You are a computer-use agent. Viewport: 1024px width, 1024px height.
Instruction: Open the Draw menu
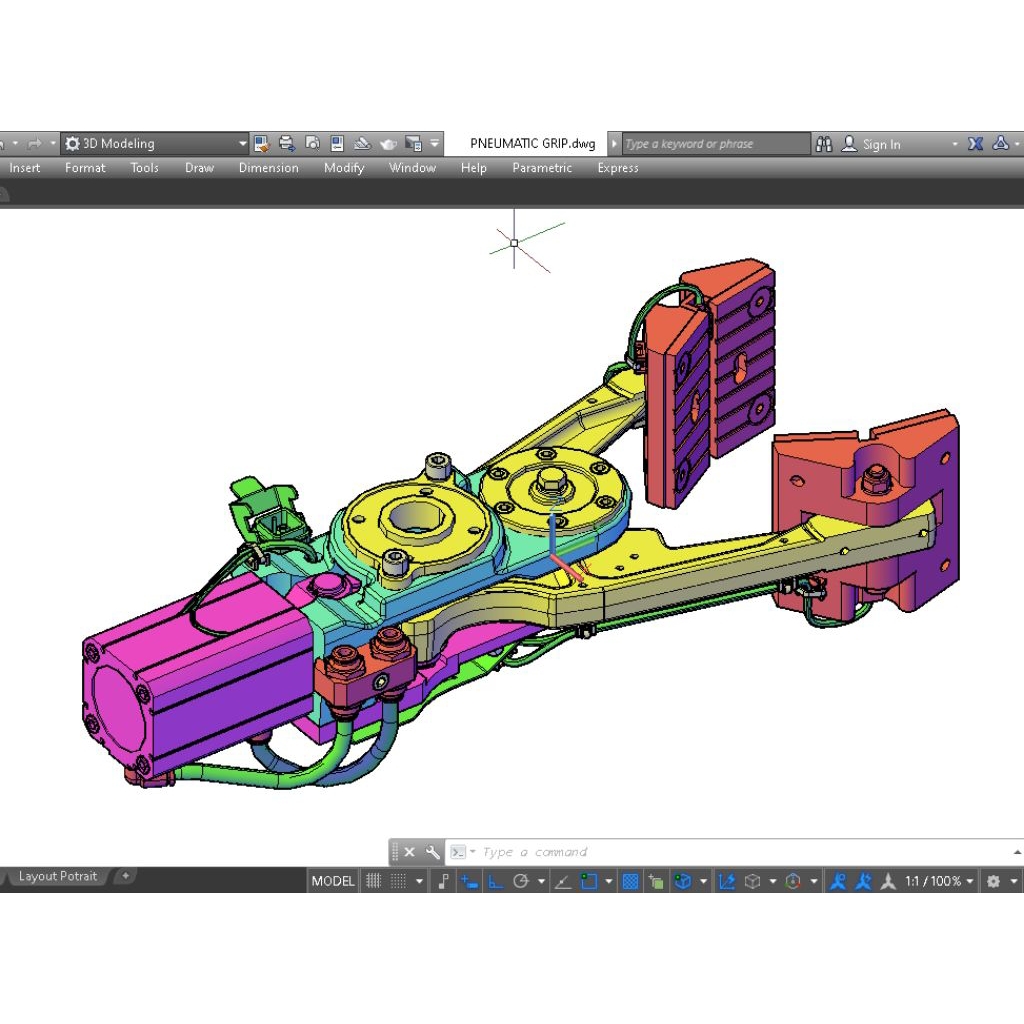199,168
